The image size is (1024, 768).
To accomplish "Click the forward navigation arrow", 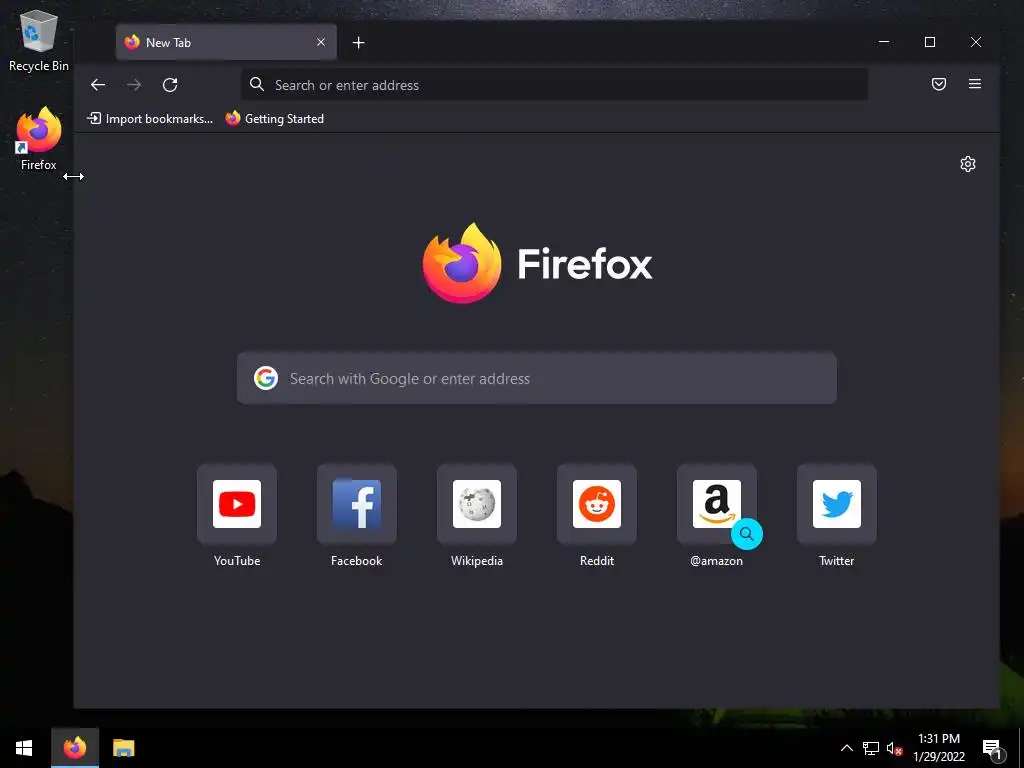I will coord(134,85).
